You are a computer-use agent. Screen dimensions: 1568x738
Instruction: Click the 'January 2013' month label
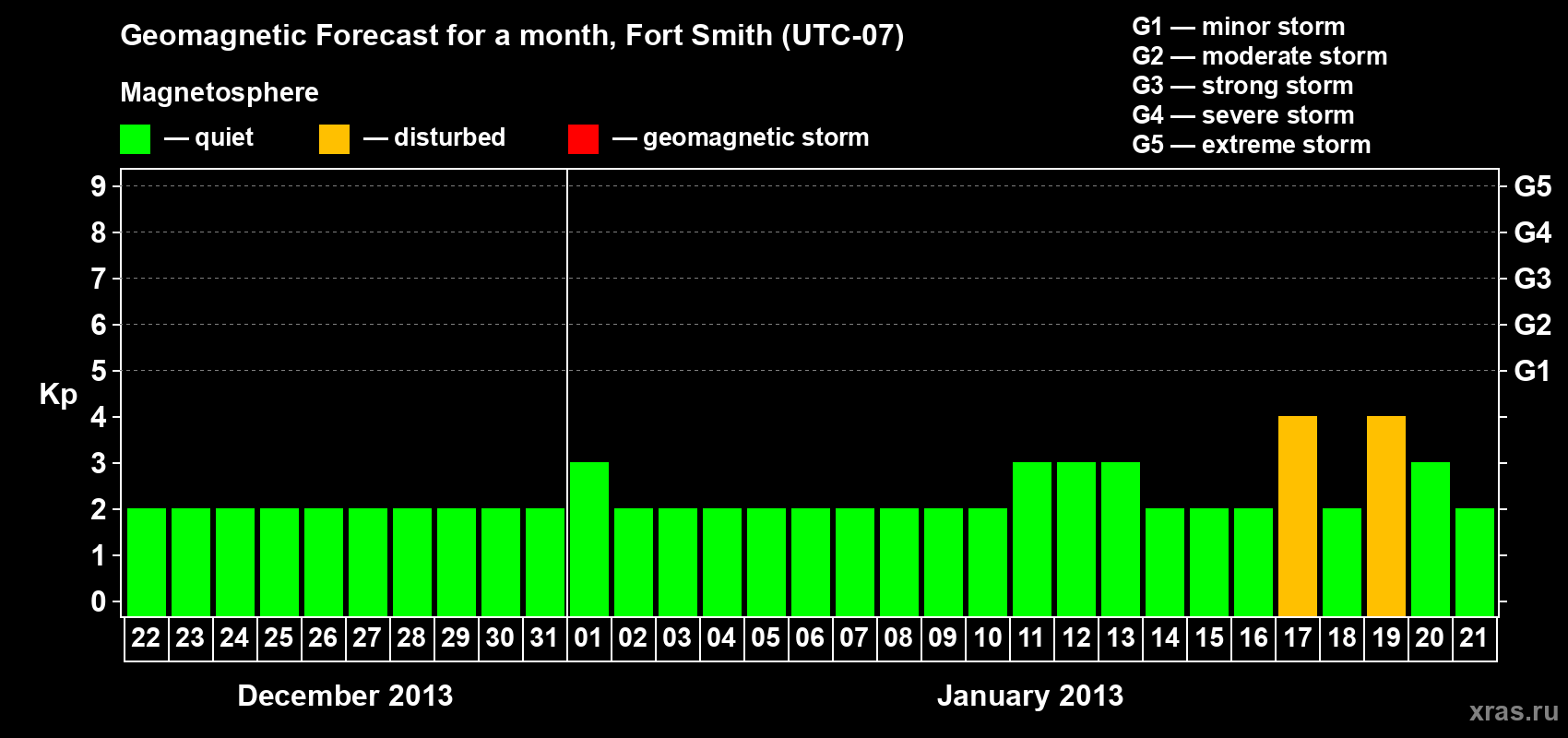pos(1030,696)
